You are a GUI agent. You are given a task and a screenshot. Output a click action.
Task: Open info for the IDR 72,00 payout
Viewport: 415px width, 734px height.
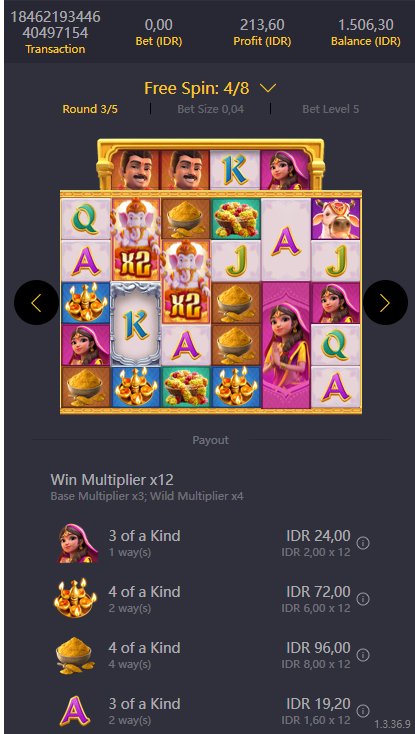point(363,599)
